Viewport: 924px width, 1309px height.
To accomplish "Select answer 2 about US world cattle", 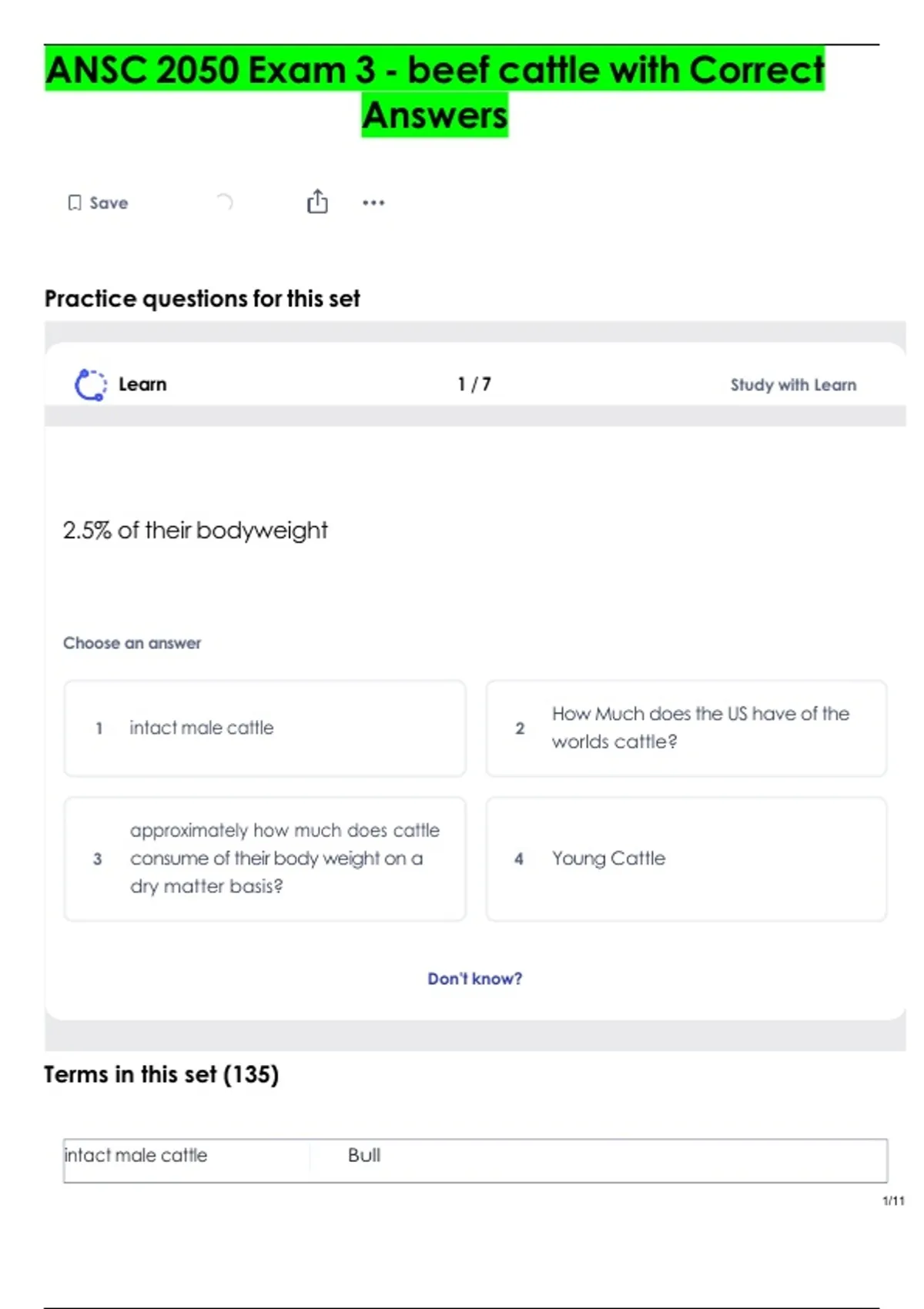I will point(685,728).
